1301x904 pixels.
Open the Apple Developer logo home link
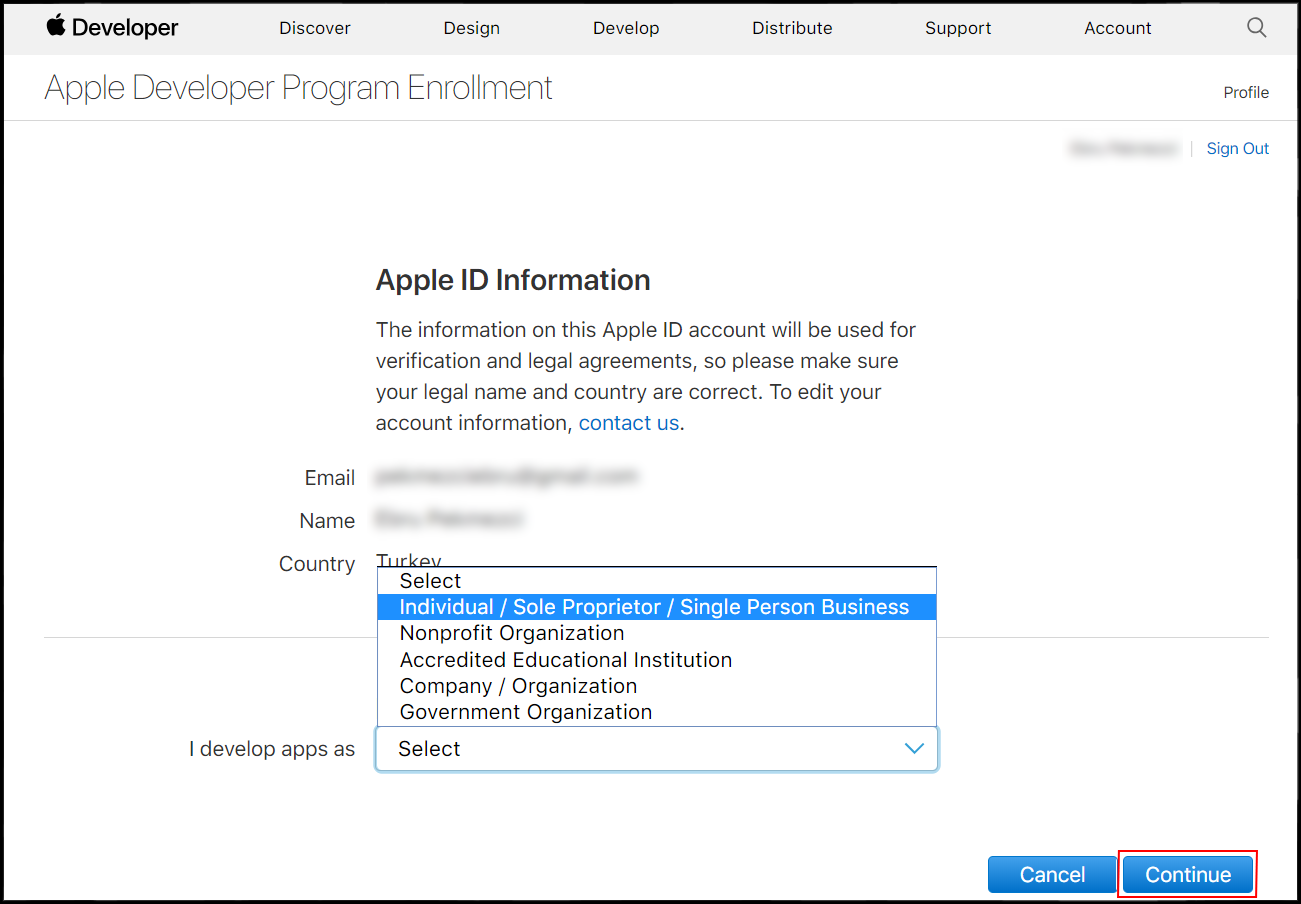tap(112, 27)
